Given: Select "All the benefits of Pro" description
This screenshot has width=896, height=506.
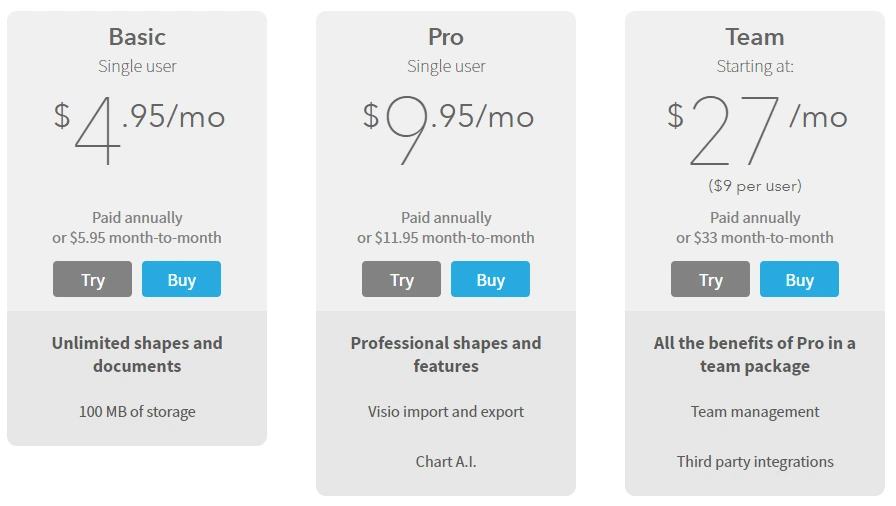Looking at the screenshot, I should 755,354.
